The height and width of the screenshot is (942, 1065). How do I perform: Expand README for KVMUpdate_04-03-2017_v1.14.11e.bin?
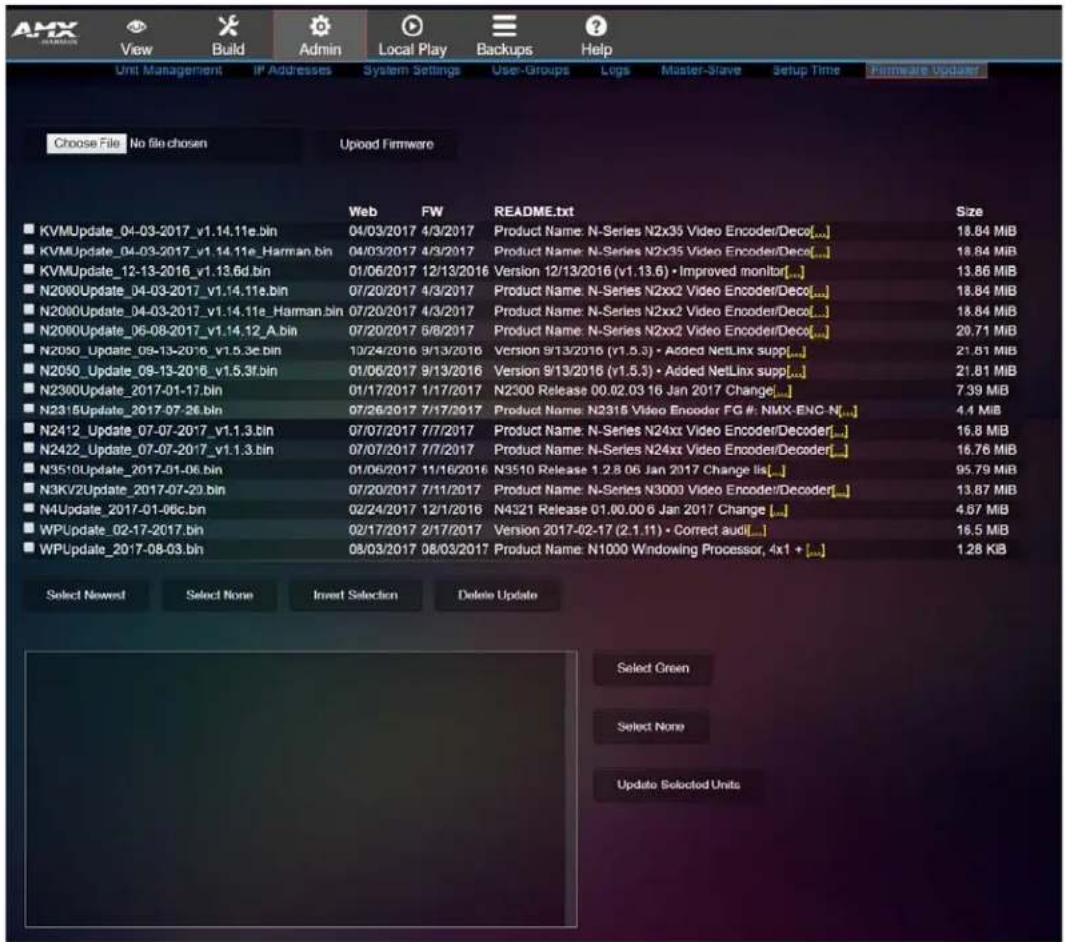click(820, 232)
